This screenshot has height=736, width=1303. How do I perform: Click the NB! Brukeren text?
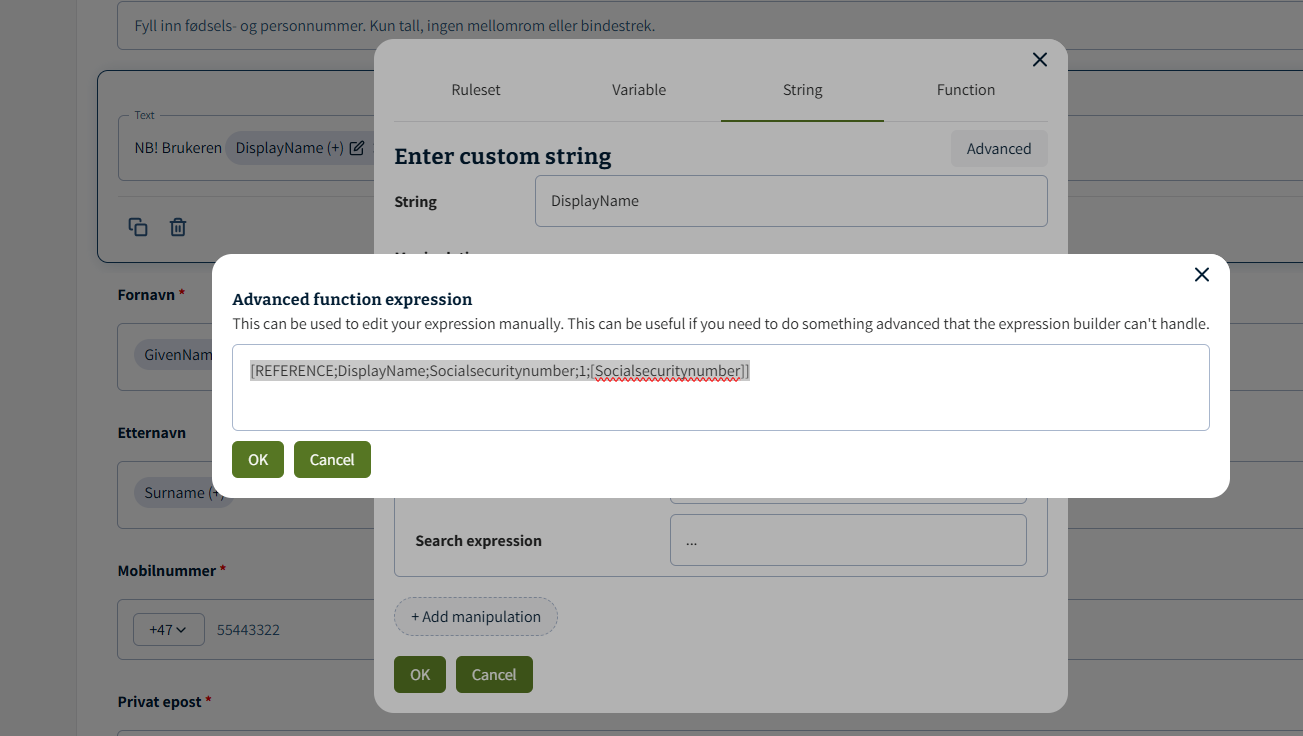tap(178, 148)
